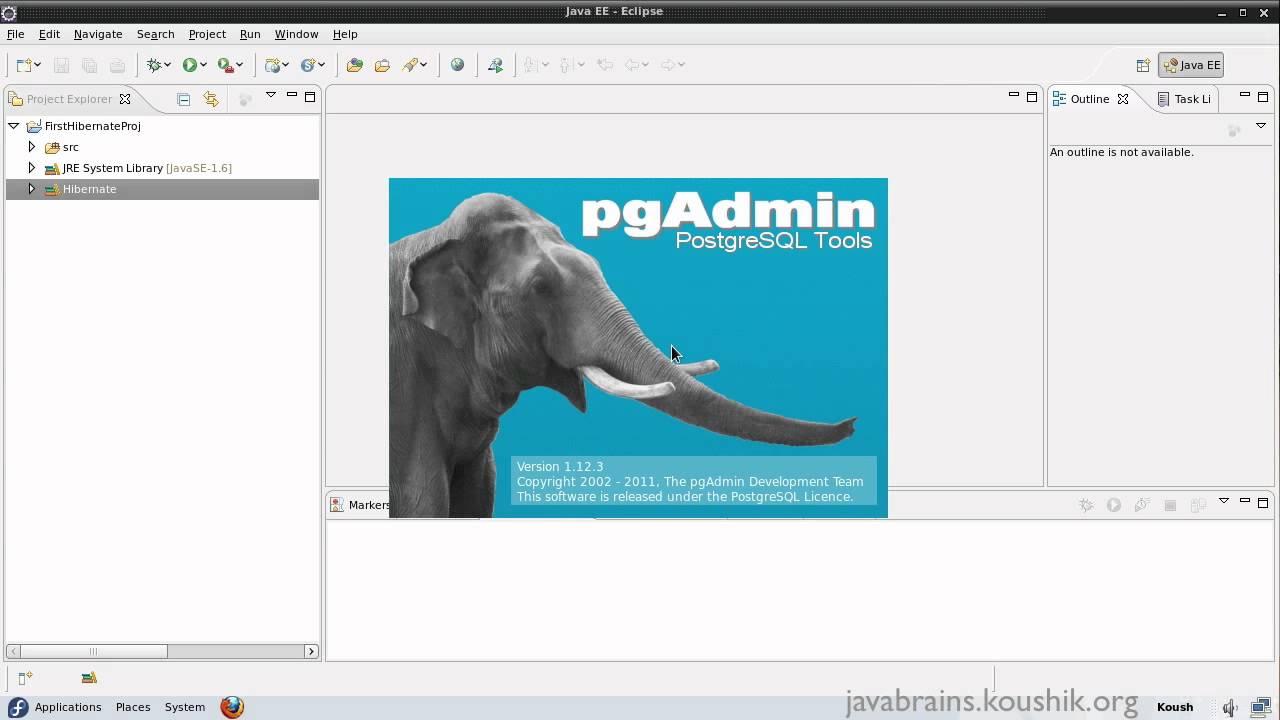Open the External Tools dropdown arrow
Image resolution: width=1280 pixels, height=720 pixels.
[x=240, y=65]
